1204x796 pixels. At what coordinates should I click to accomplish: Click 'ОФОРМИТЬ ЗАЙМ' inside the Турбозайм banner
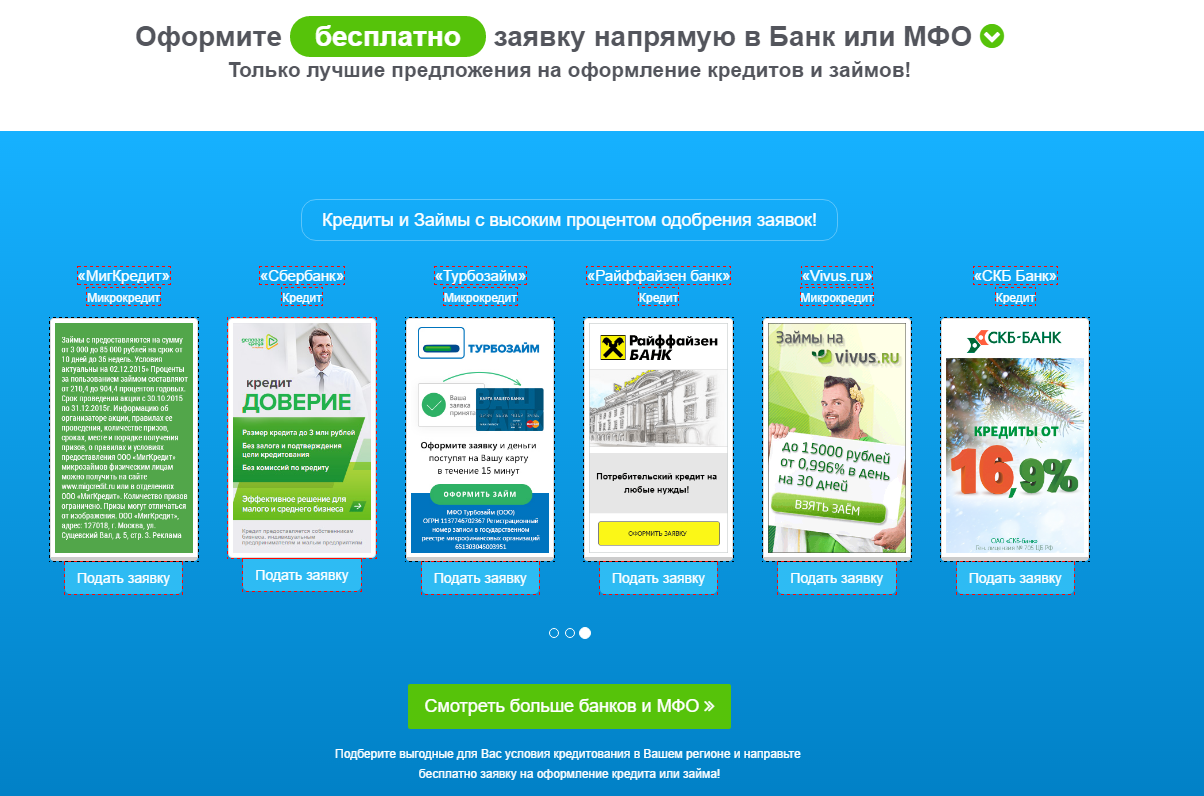481,494
